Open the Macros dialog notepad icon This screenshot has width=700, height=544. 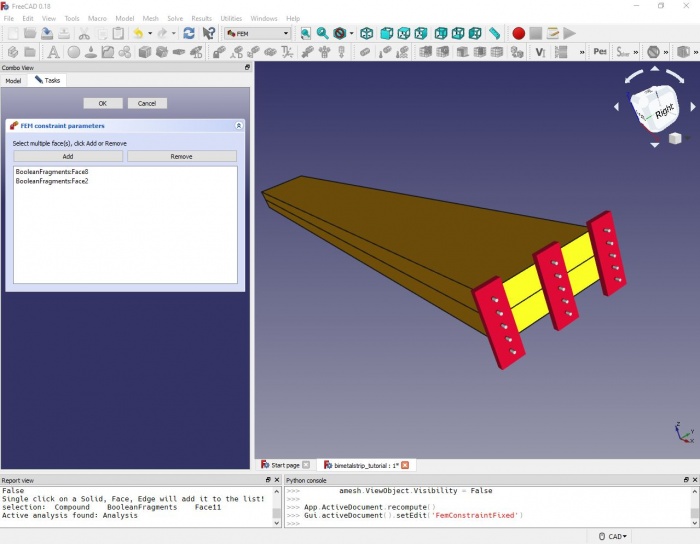coord(553,33)
